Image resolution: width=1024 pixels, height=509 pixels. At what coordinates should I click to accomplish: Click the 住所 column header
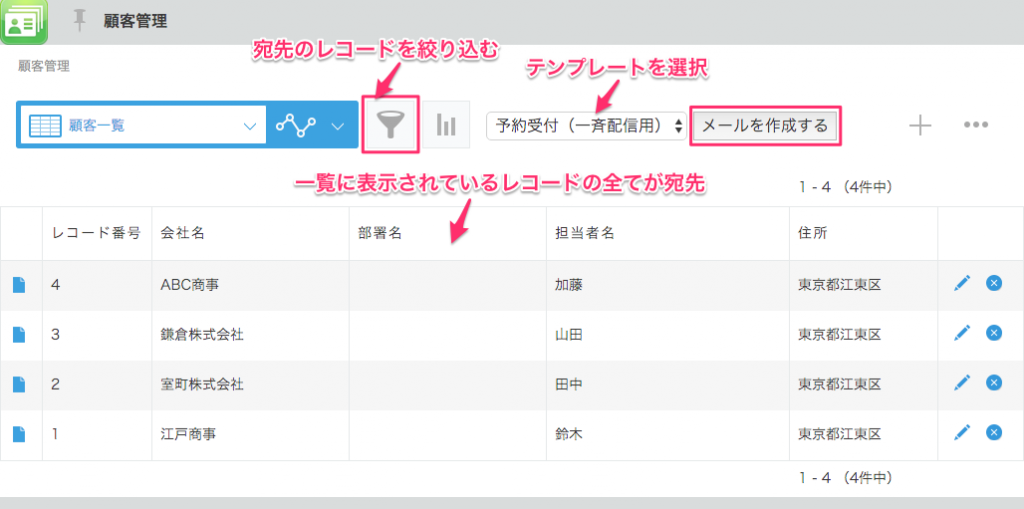863,234
